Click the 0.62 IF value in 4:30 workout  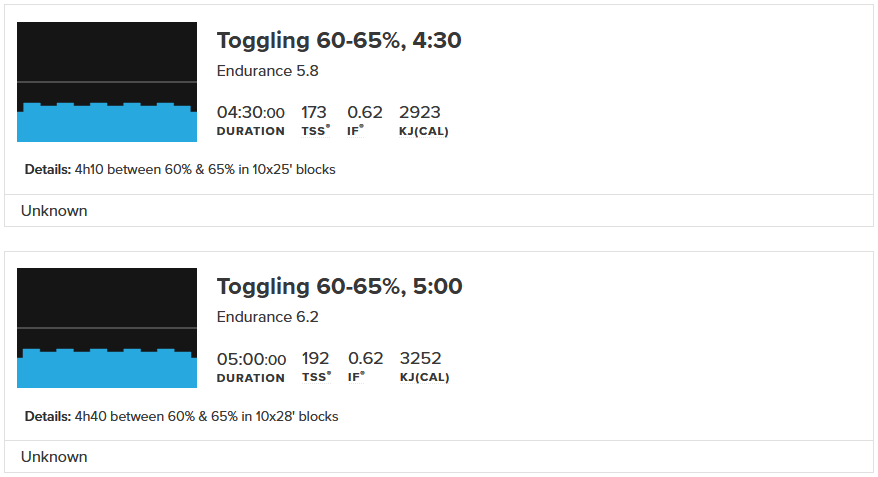point(364,113)
